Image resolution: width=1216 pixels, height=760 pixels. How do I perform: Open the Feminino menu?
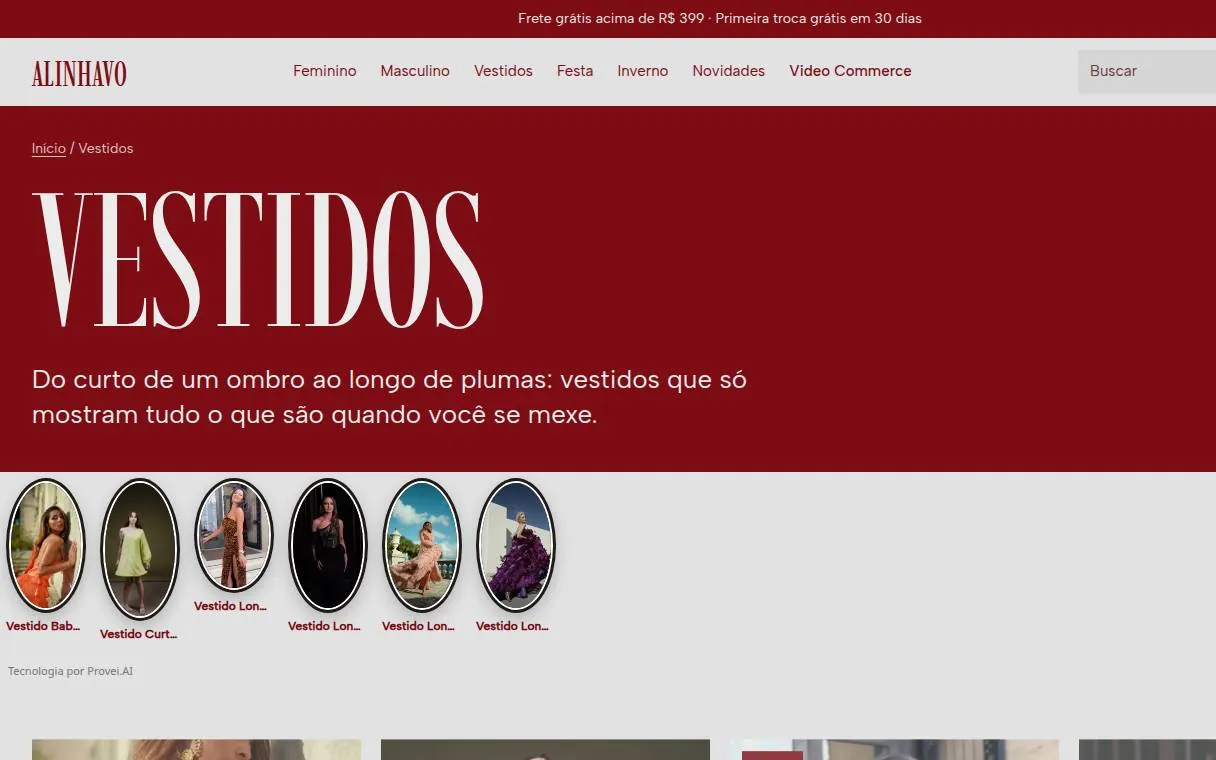325,71
